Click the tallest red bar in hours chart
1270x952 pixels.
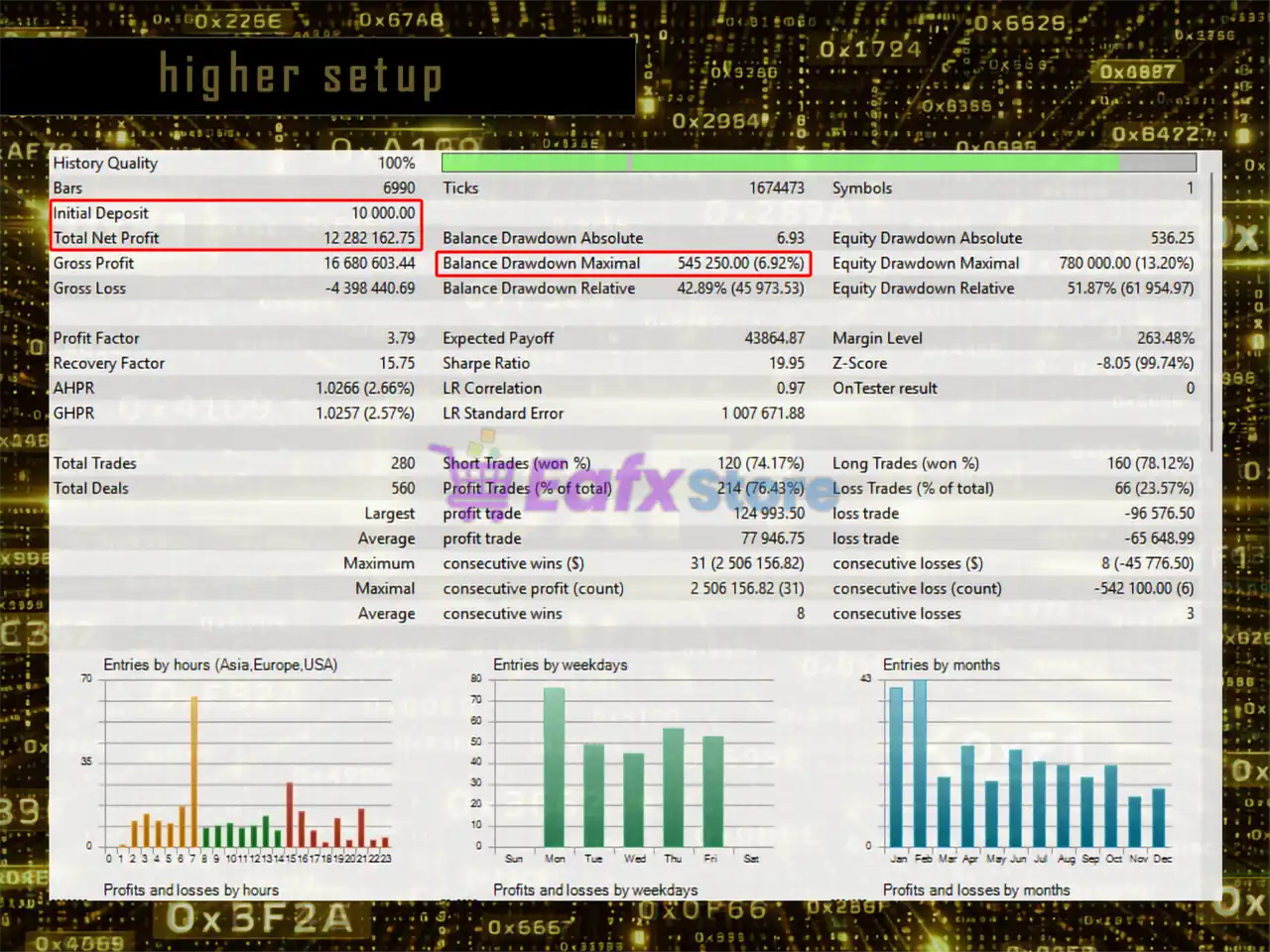tap(290, 814)
